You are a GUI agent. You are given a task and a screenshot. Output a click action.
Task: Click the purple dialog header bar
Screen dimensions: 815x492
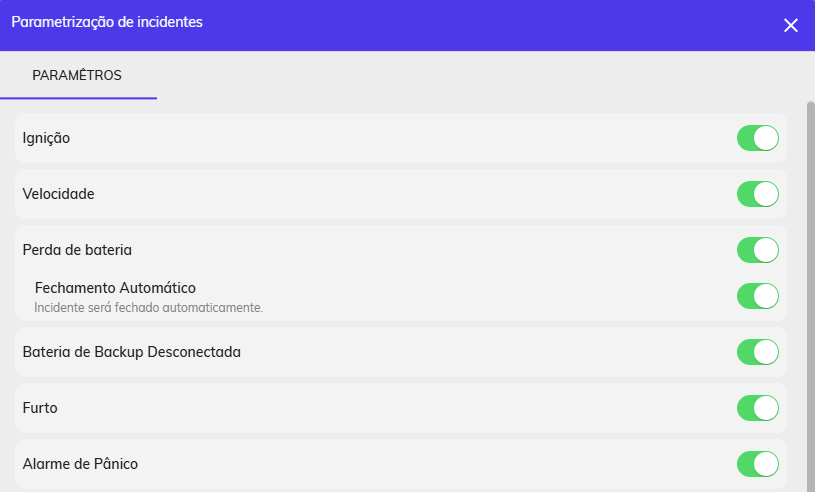408,25
